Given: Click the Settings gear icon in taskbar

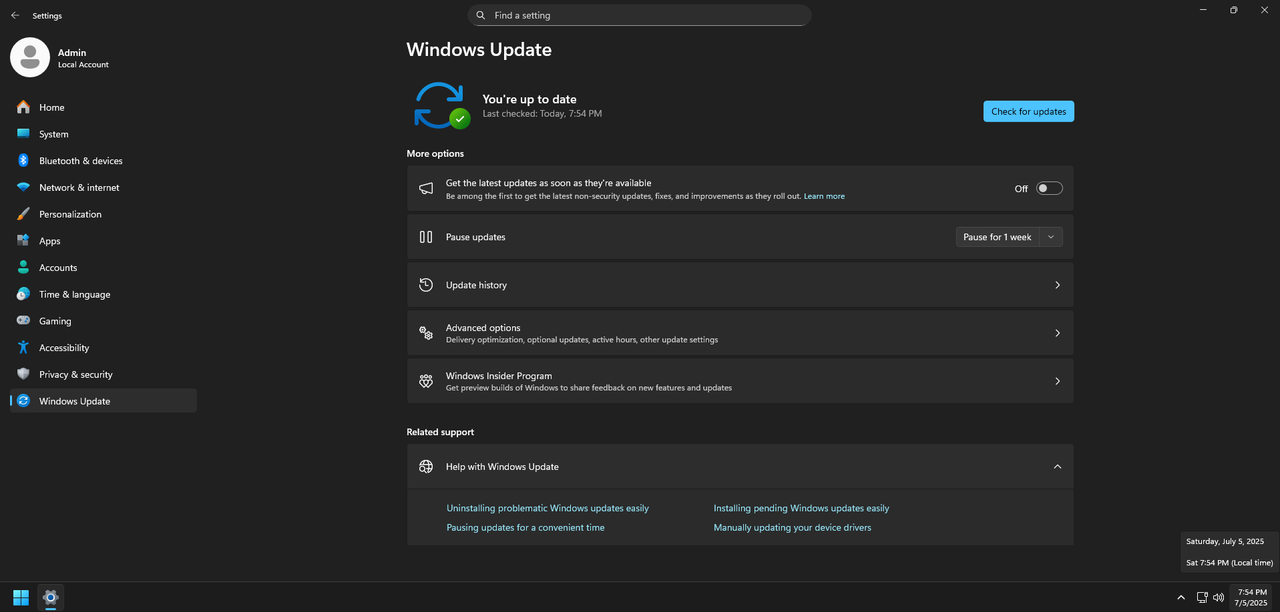Looking at the screenshot, I should coord(51,598).
